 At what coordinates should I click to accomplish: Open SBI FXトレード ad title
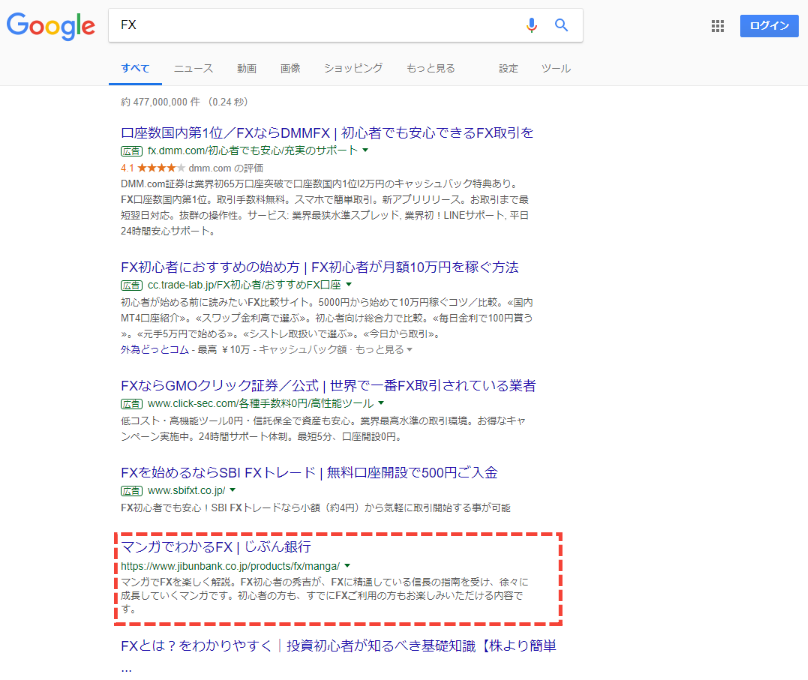[x=309, y=472]
